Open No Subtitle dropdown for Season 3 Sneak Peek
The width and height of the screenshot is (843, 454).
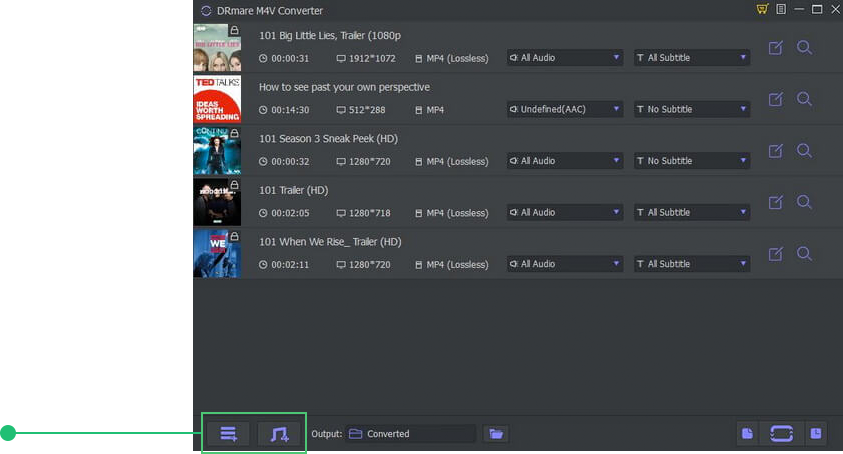[692, 161]
